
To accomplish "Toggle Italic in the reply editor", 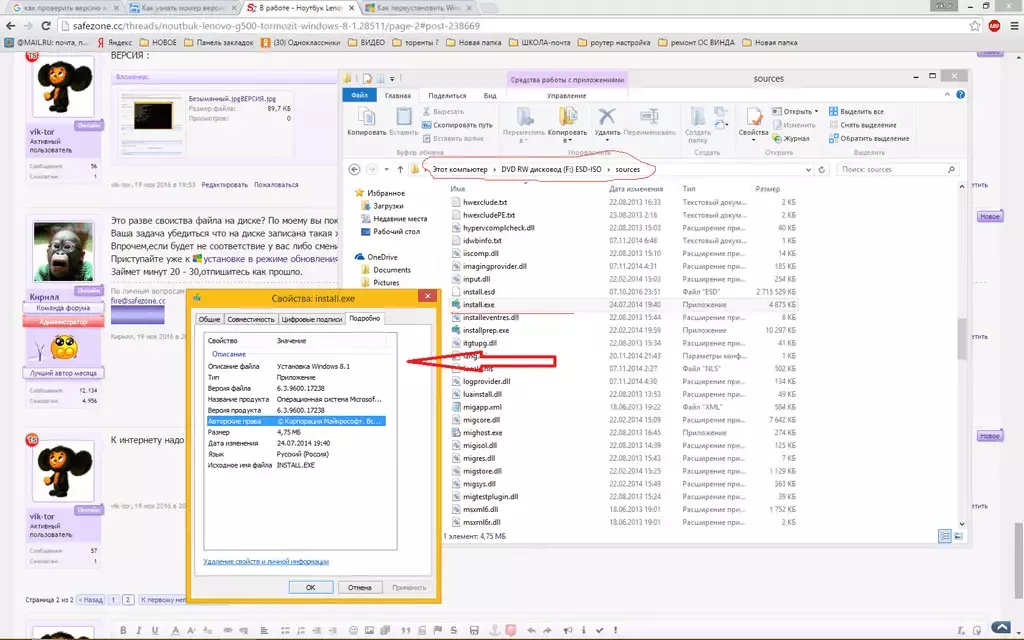I will click(138, 630).
